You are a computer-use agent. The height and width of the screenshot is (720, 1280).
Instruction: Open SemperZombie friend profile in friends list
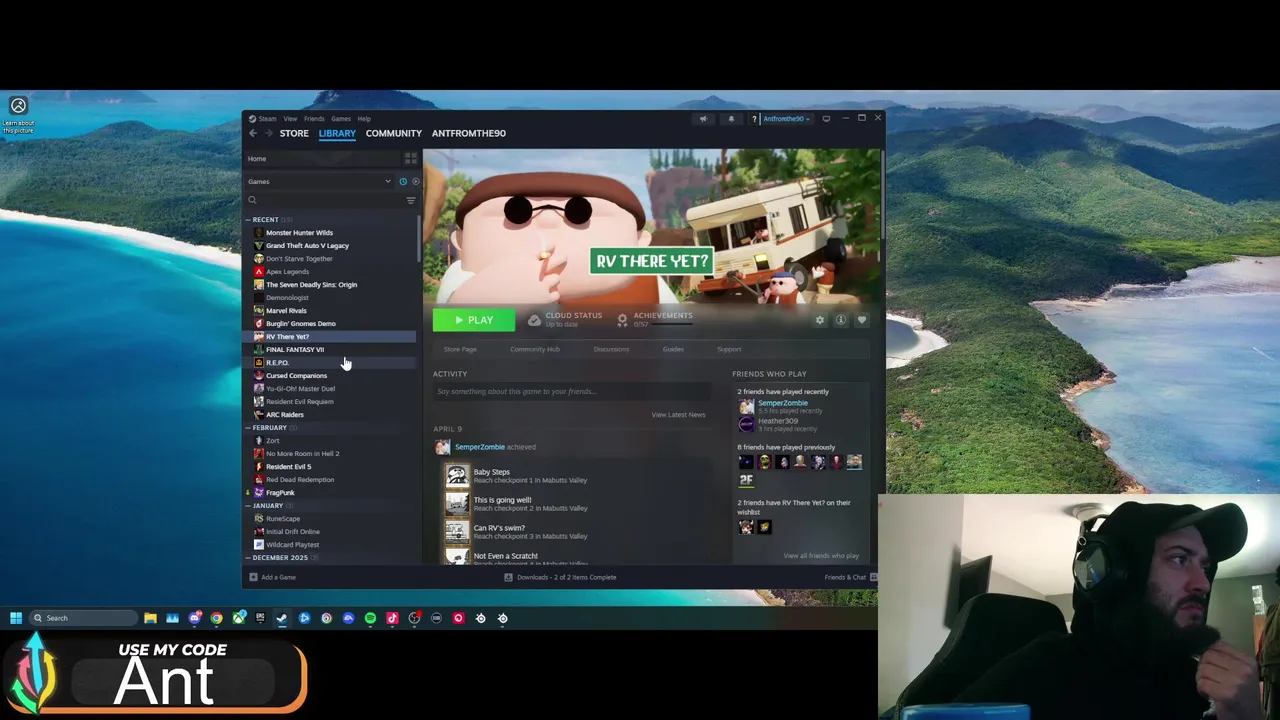pyautogui.click(x=782, y=403)
